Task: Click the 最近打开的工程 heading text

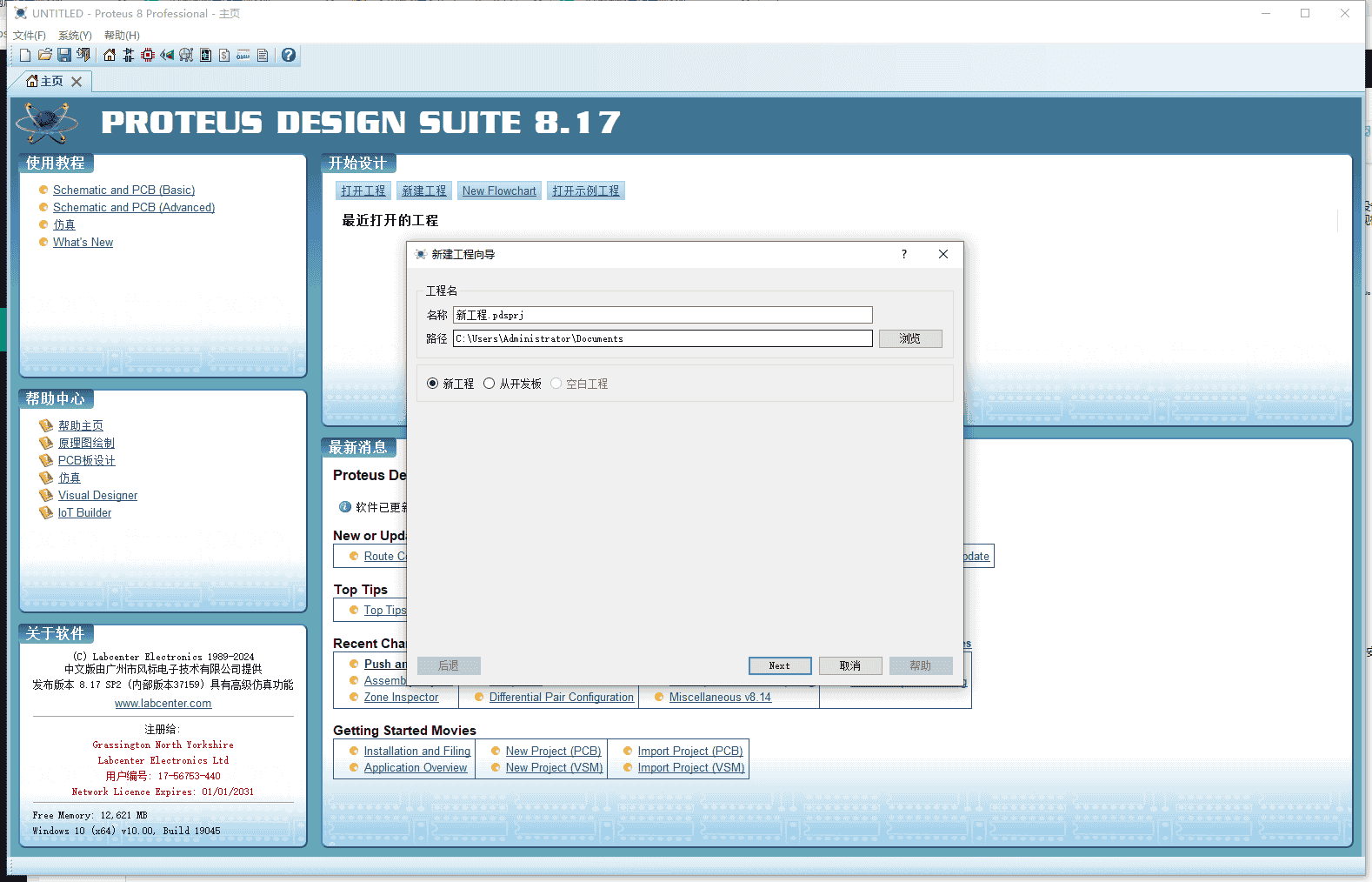Action: click(390, 220)
